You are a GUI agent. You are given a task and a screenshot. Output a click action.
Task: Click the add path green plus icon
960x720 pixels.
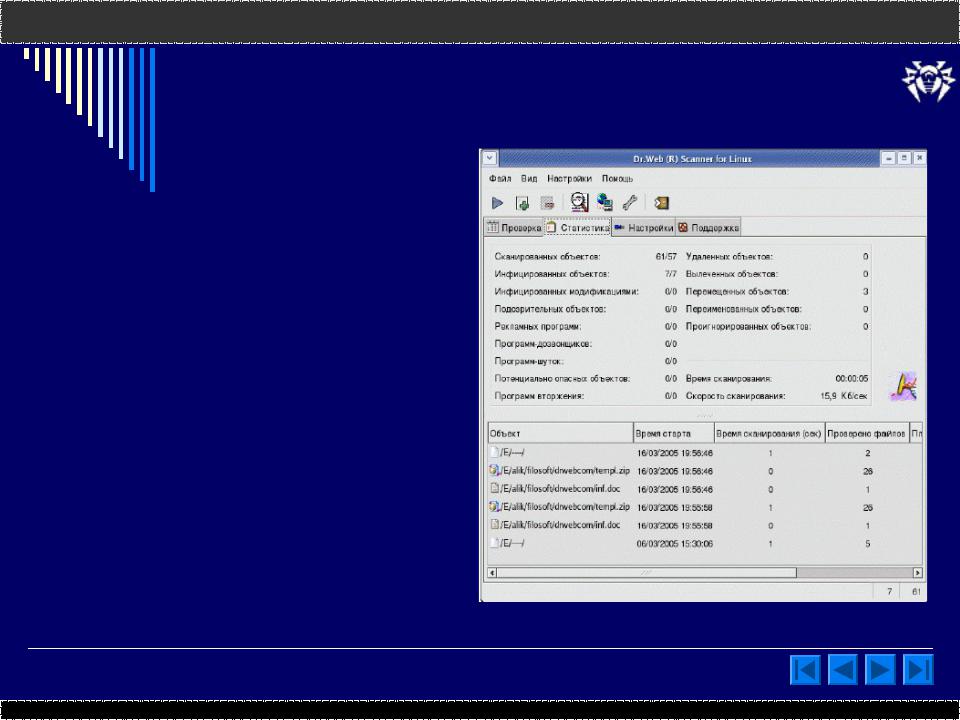(x=522, y=203)
